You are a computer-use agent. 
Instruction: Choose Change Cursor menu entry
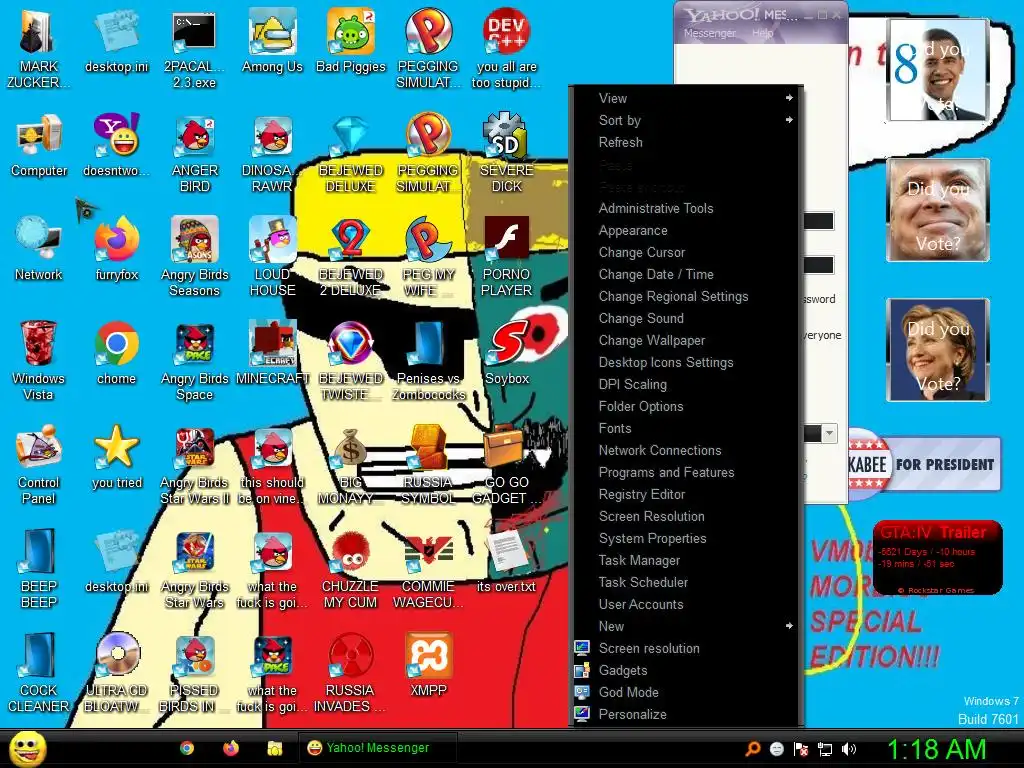[687, 253]
